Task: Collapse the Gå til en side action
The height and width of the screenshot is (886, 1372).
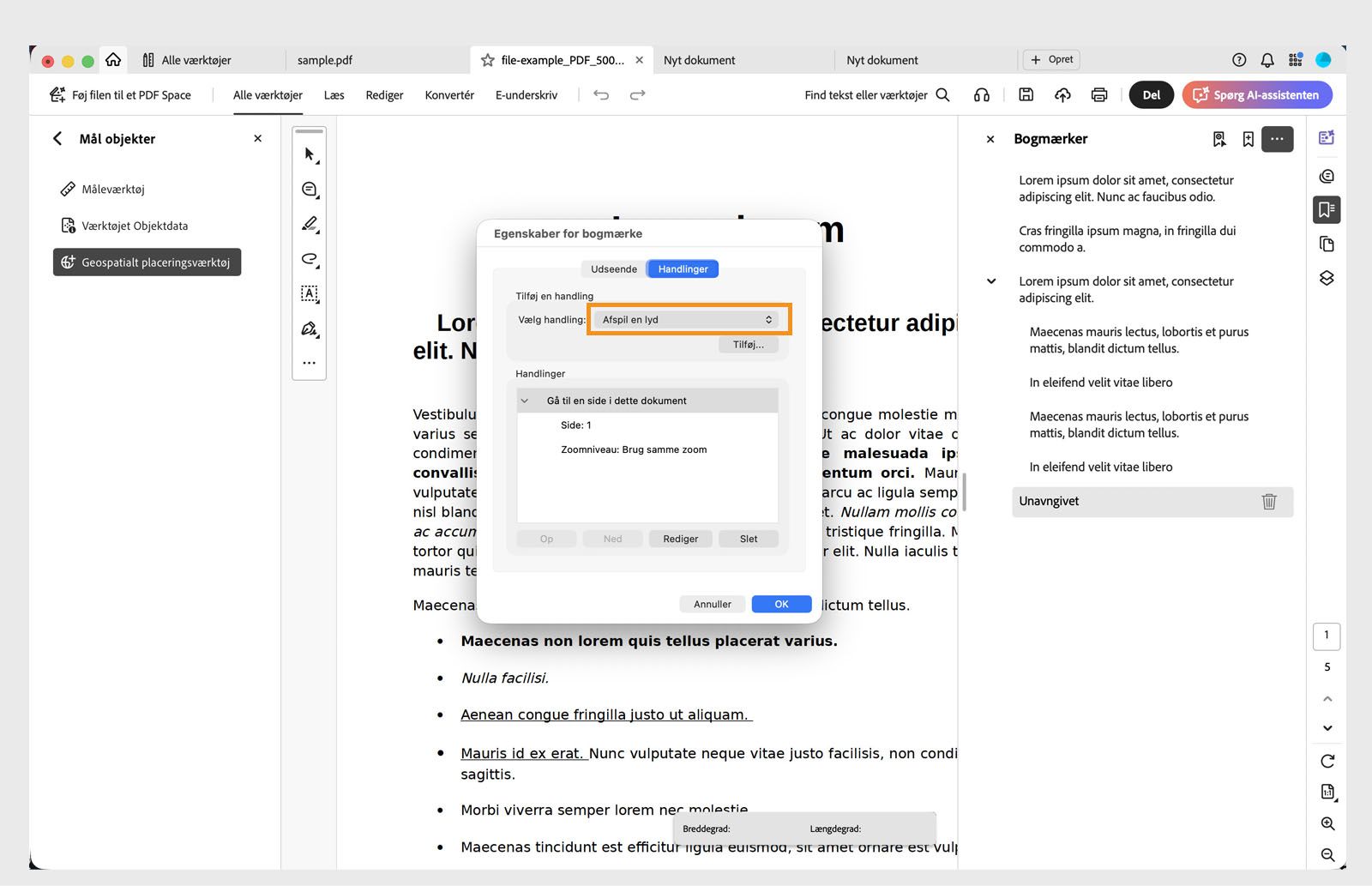Action: pyautogui.click(x=525, y=401)
